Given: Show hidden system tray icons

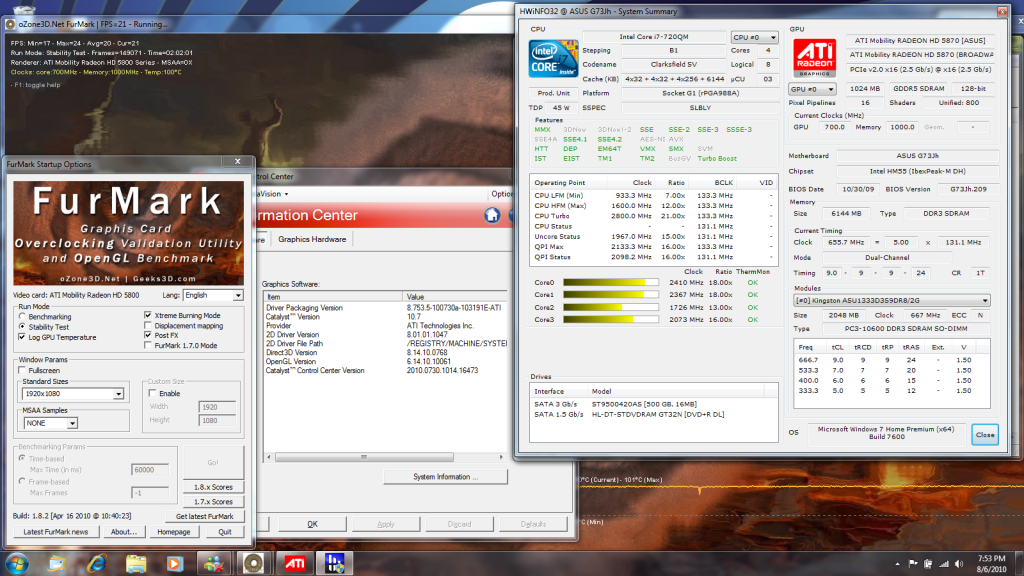Looking at the screenshot, I should pyautogui.click(x=897, y=564).
